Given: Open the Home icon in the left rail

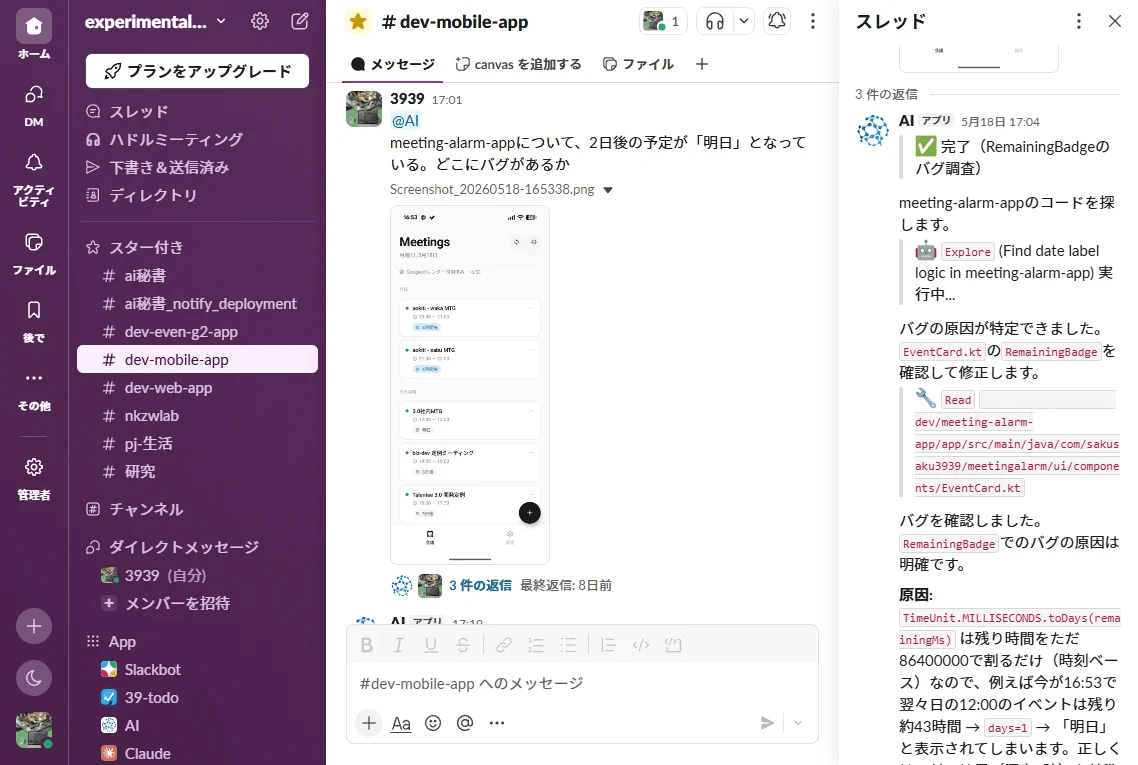Looking at the screenshot, I should [33, 27].
